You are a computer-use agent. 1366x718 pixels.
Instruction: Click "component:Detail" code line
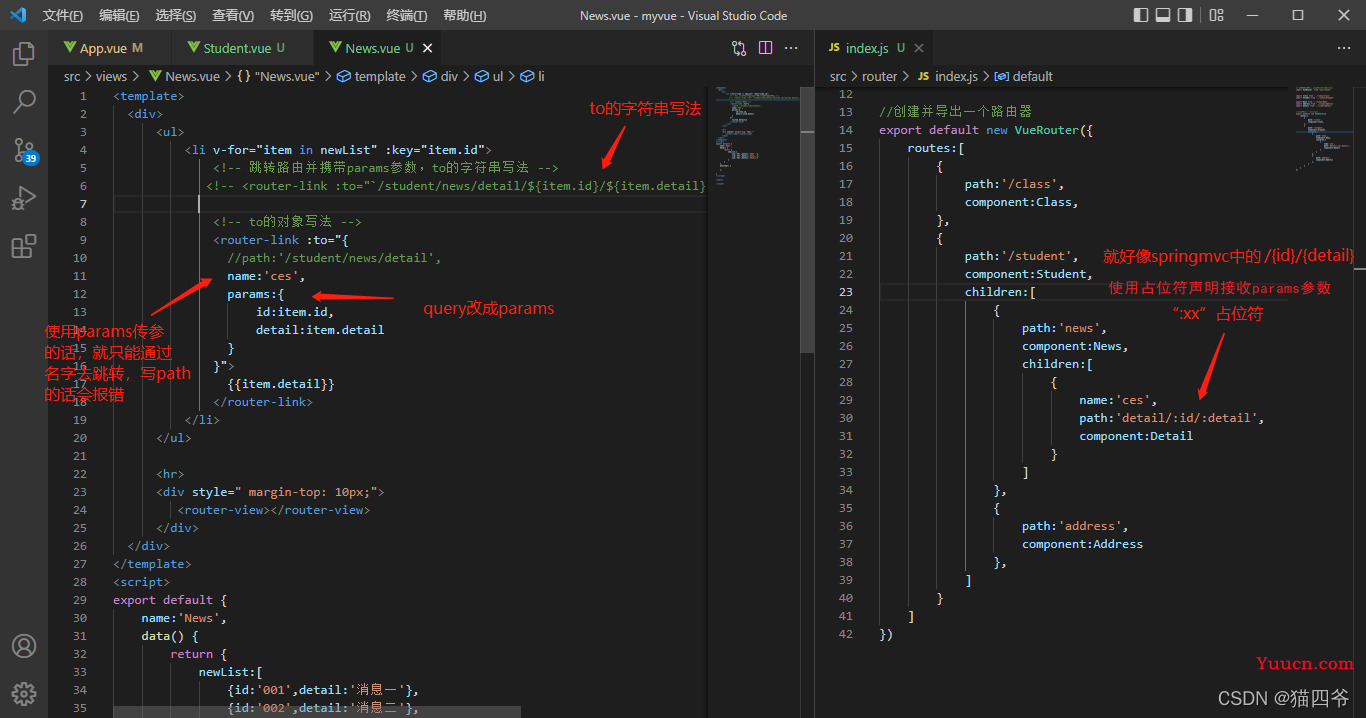coord(1136,436)
